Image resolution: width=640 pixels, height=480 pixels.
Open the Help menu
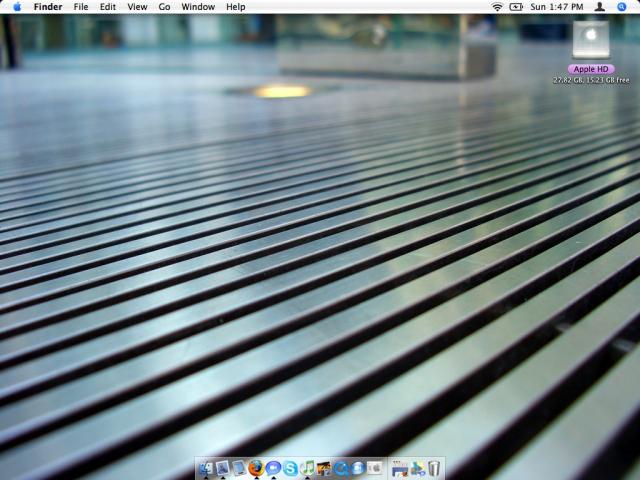236,7
